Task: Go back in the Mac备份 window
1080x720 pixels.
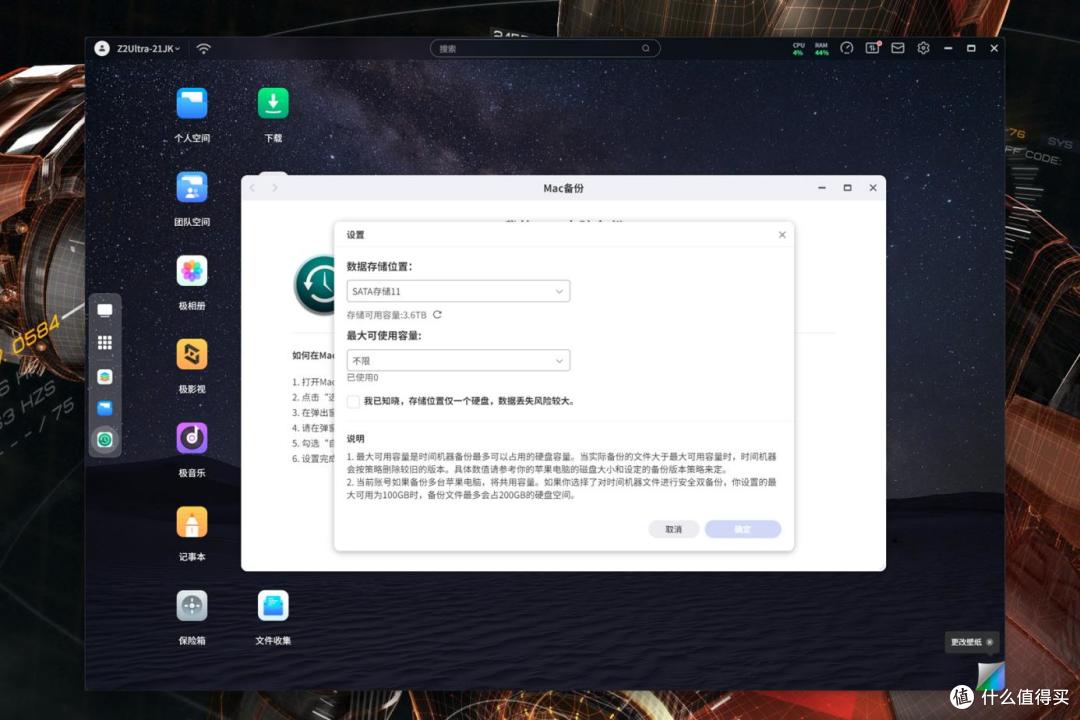Action: [253, 188]
